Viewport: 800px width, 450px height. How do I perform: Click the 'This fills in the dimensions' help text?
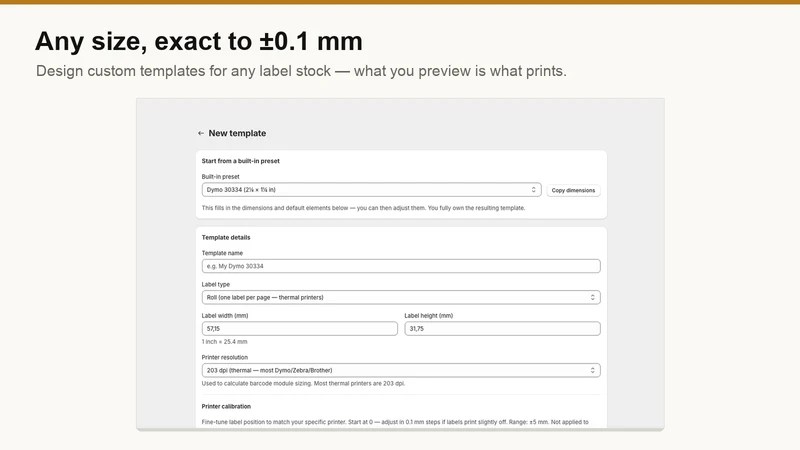pos(363,208)
